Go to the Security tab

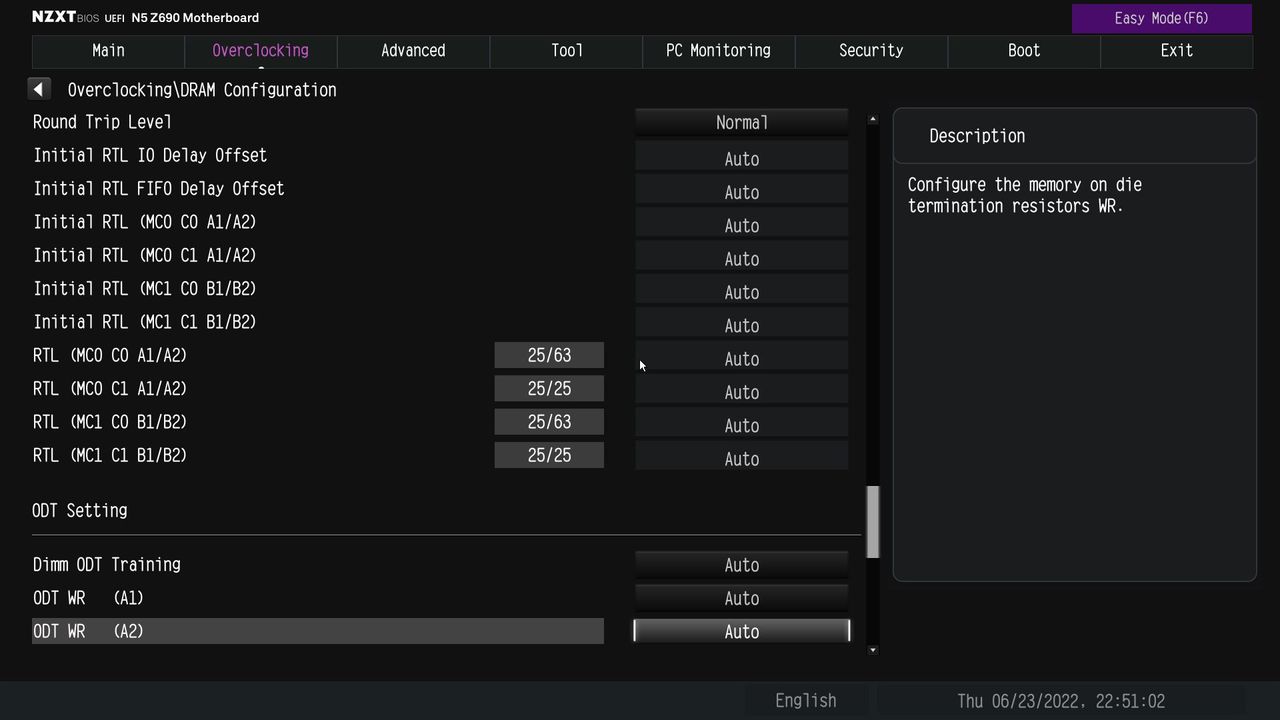point(871,51)
